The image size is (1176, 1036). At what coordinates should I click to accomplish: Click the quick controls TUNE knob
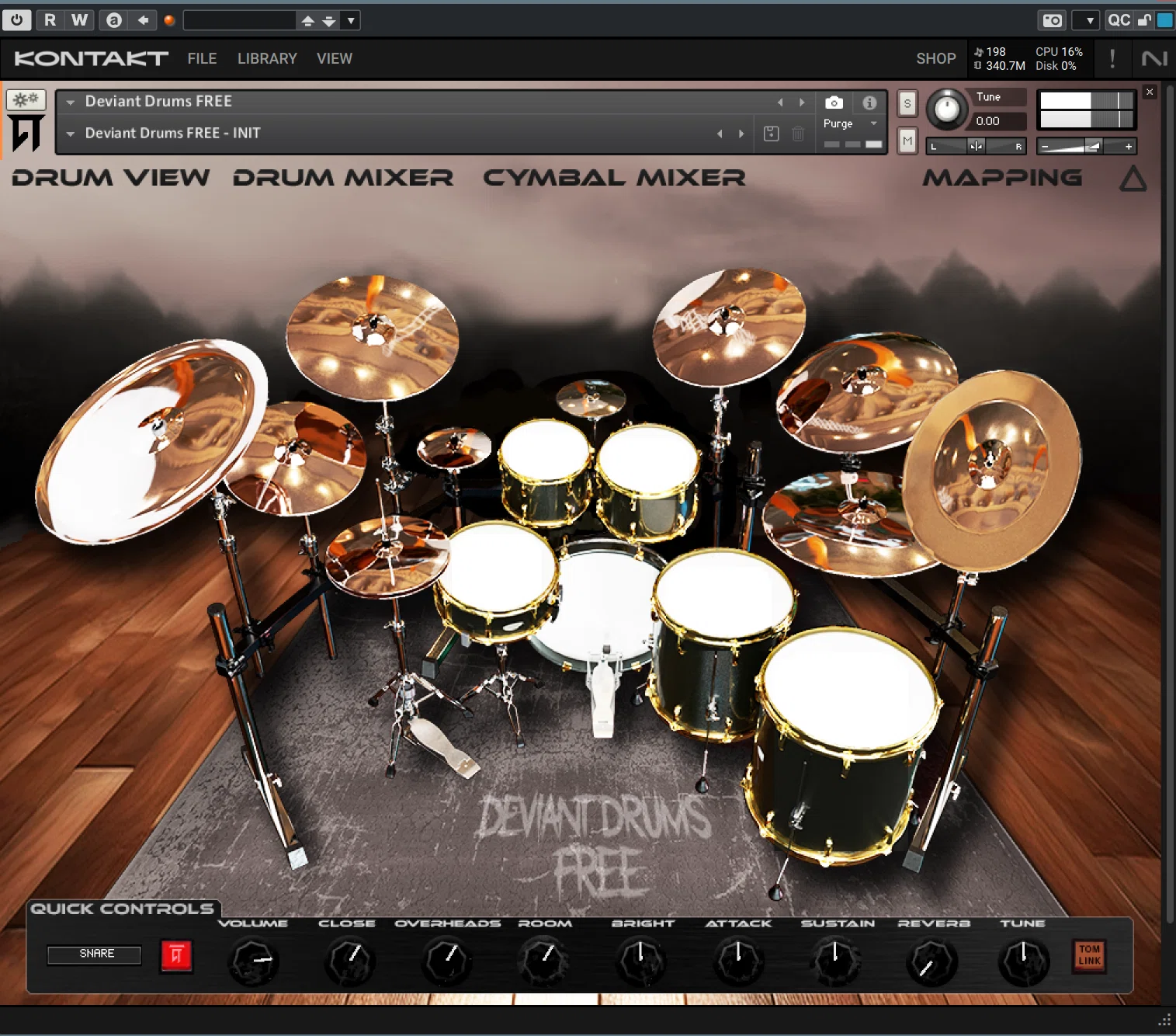click(1024, 961)
